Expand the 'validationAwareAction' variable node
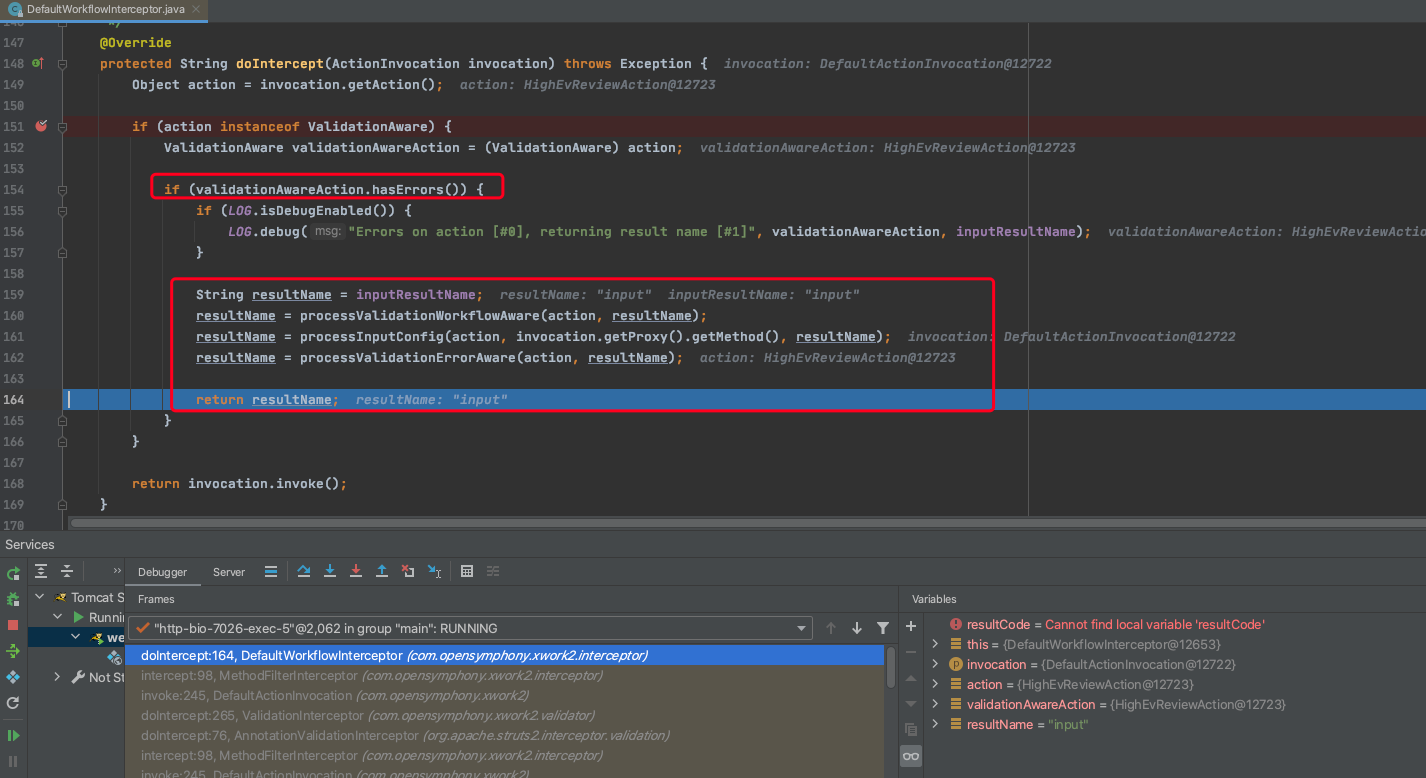This screenshot has height=778, width=1426. tap(935, 704)
